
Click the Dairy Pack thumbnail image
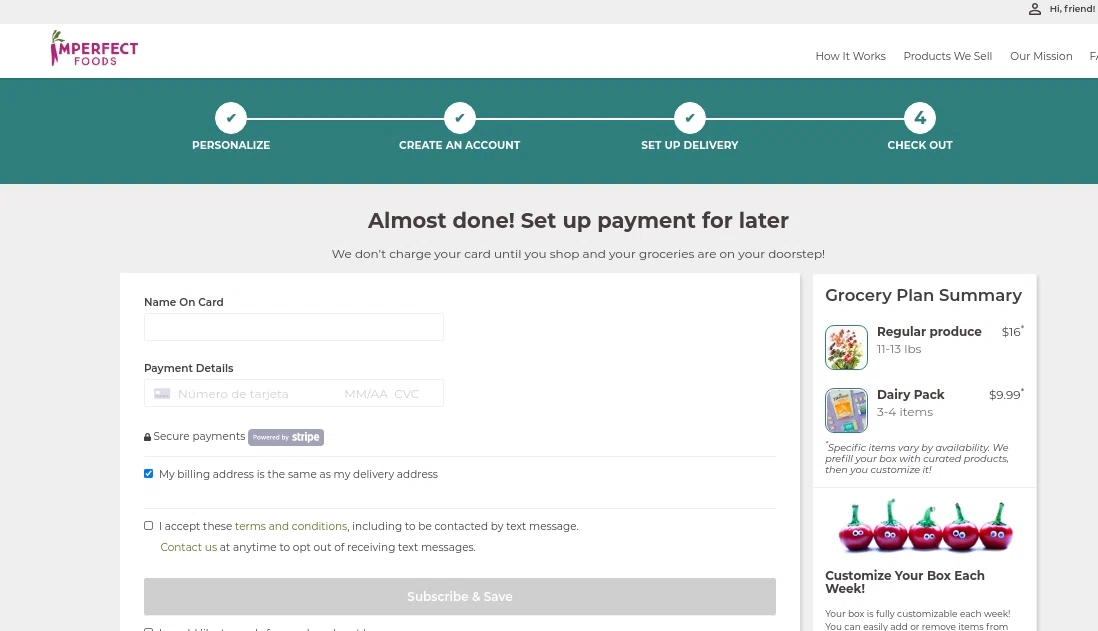[x=846, y=410]
